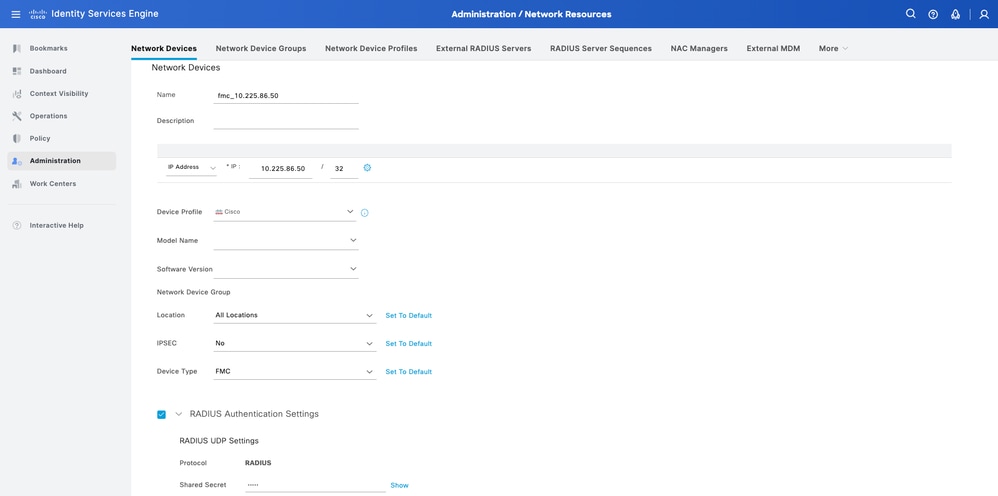
Task: Show the Shared Secret value
Action: pyautogui.click(x=399, y=485)
